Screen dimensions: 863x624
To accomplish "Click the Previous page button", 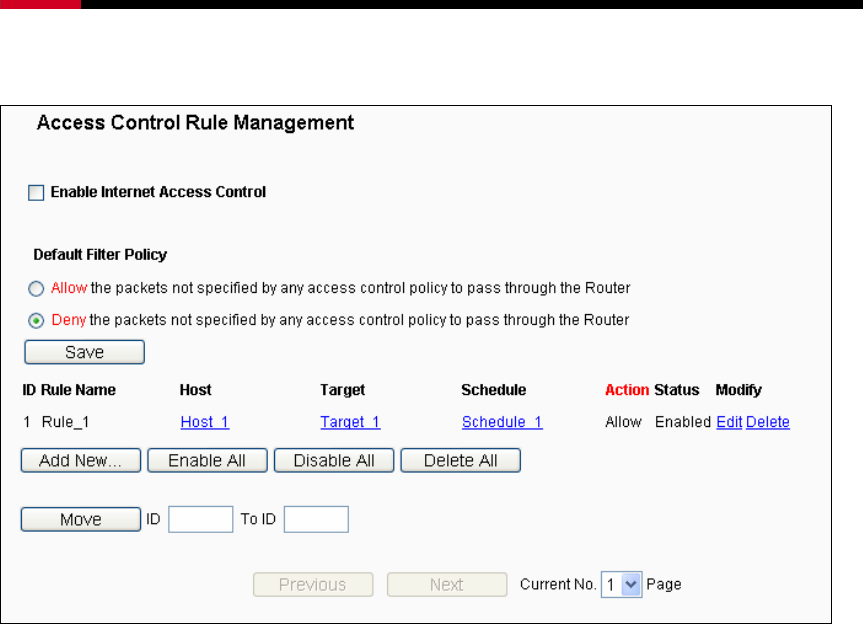I will tap(313, 584).
